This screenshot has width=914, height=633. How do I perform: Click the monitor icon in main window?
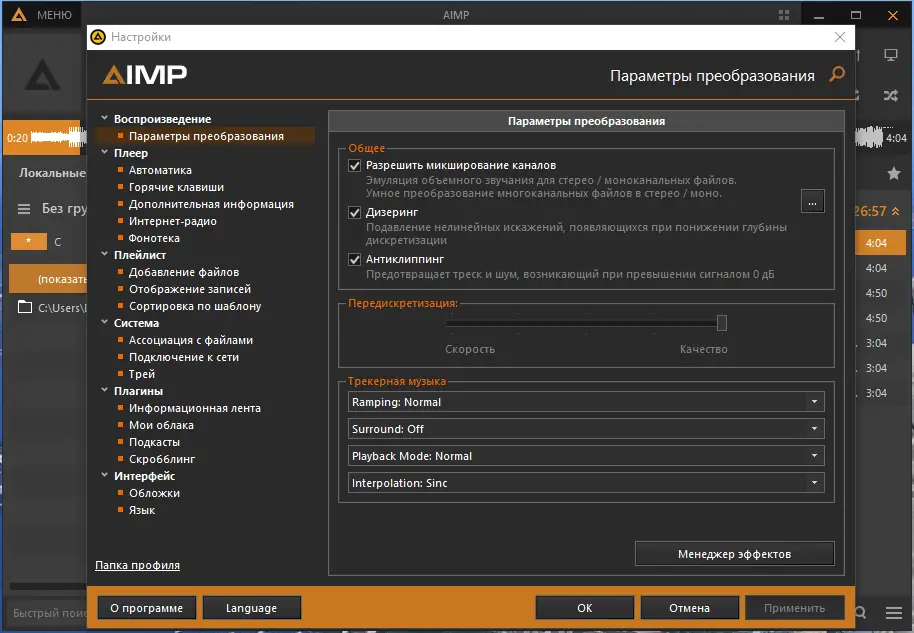[x=891, y=55]
